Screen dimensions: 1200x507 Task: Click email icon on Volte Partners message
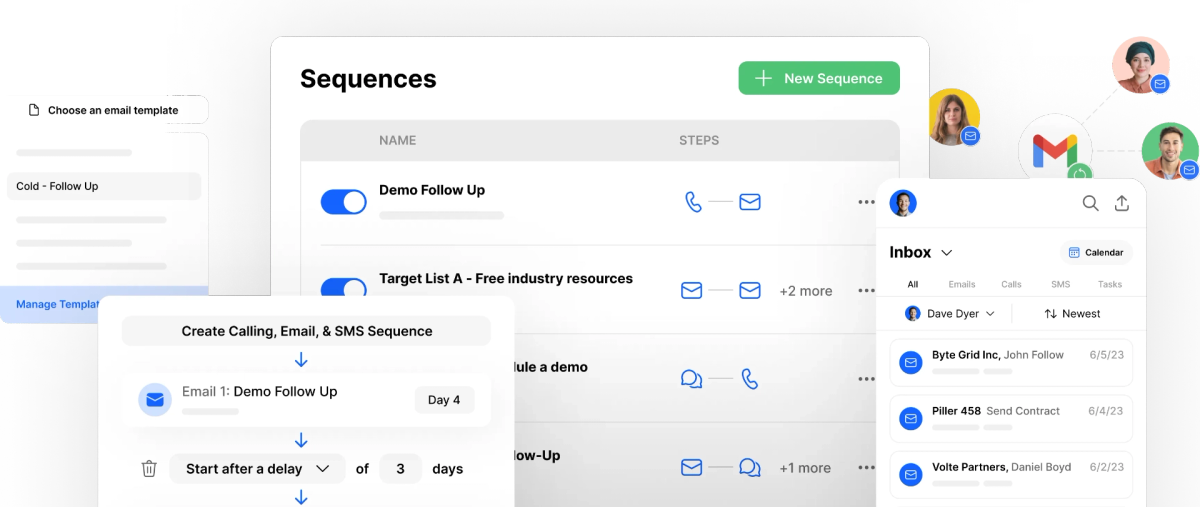(910, 474)
